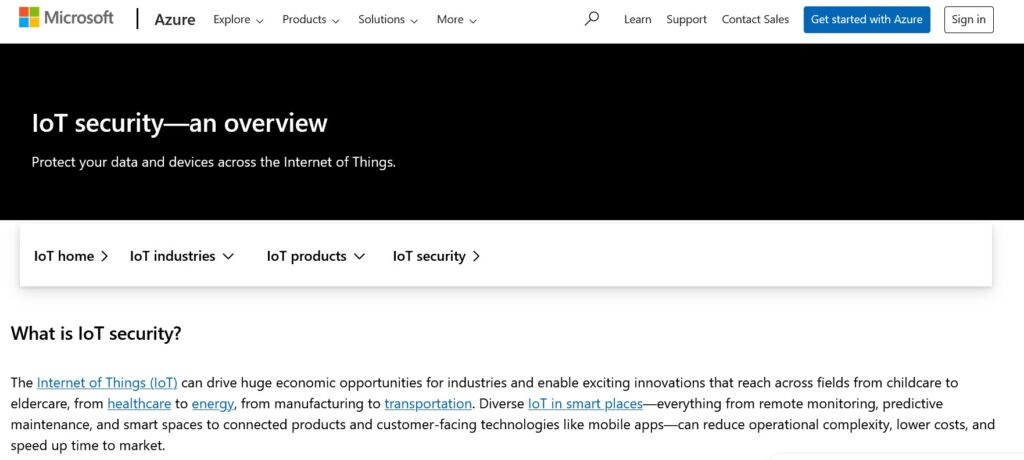
Task: Go to Azure home link
Action: [174, 20]
